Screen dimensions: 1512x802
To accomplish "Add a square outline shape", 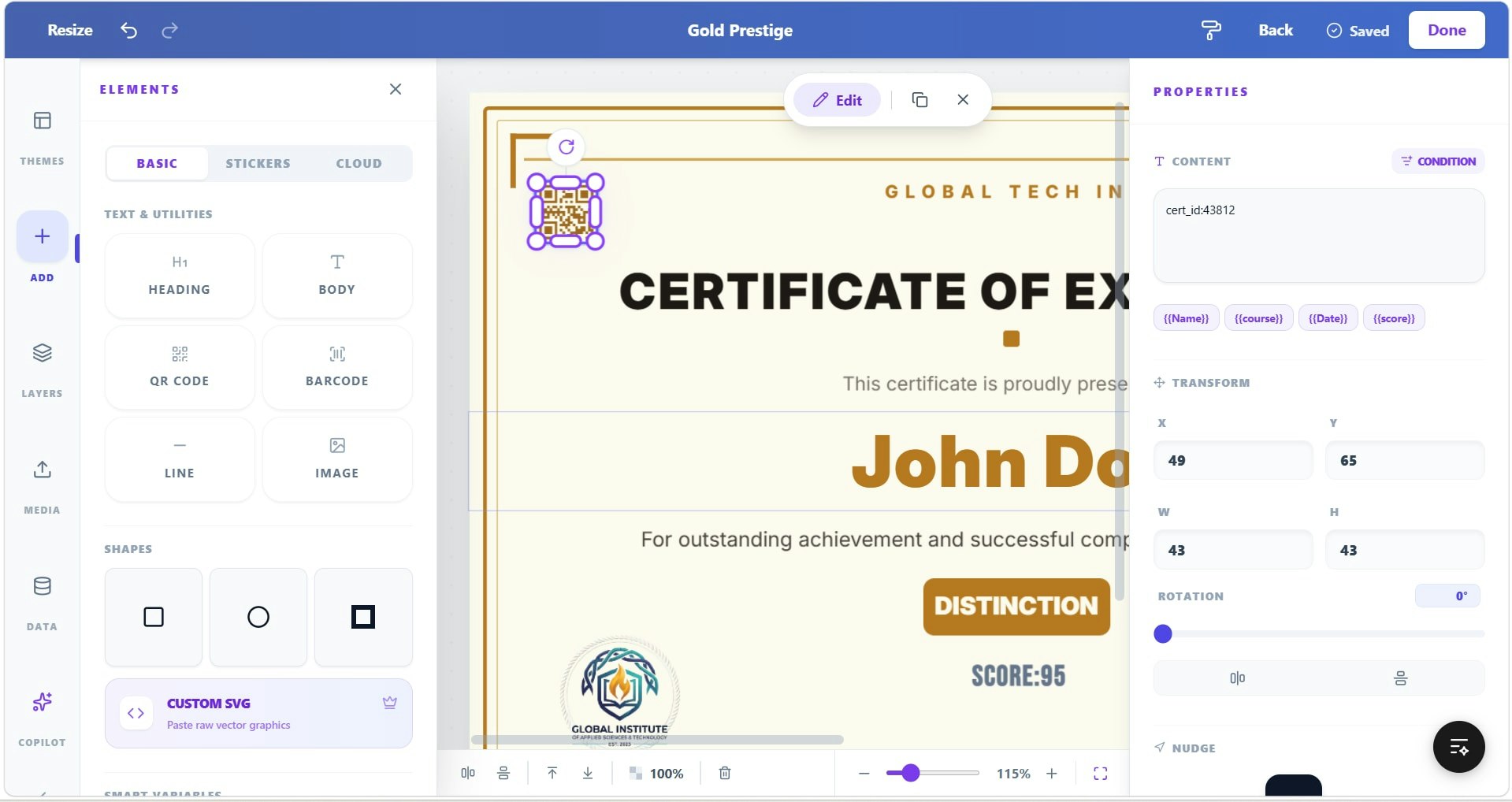I will pos(154,617).
